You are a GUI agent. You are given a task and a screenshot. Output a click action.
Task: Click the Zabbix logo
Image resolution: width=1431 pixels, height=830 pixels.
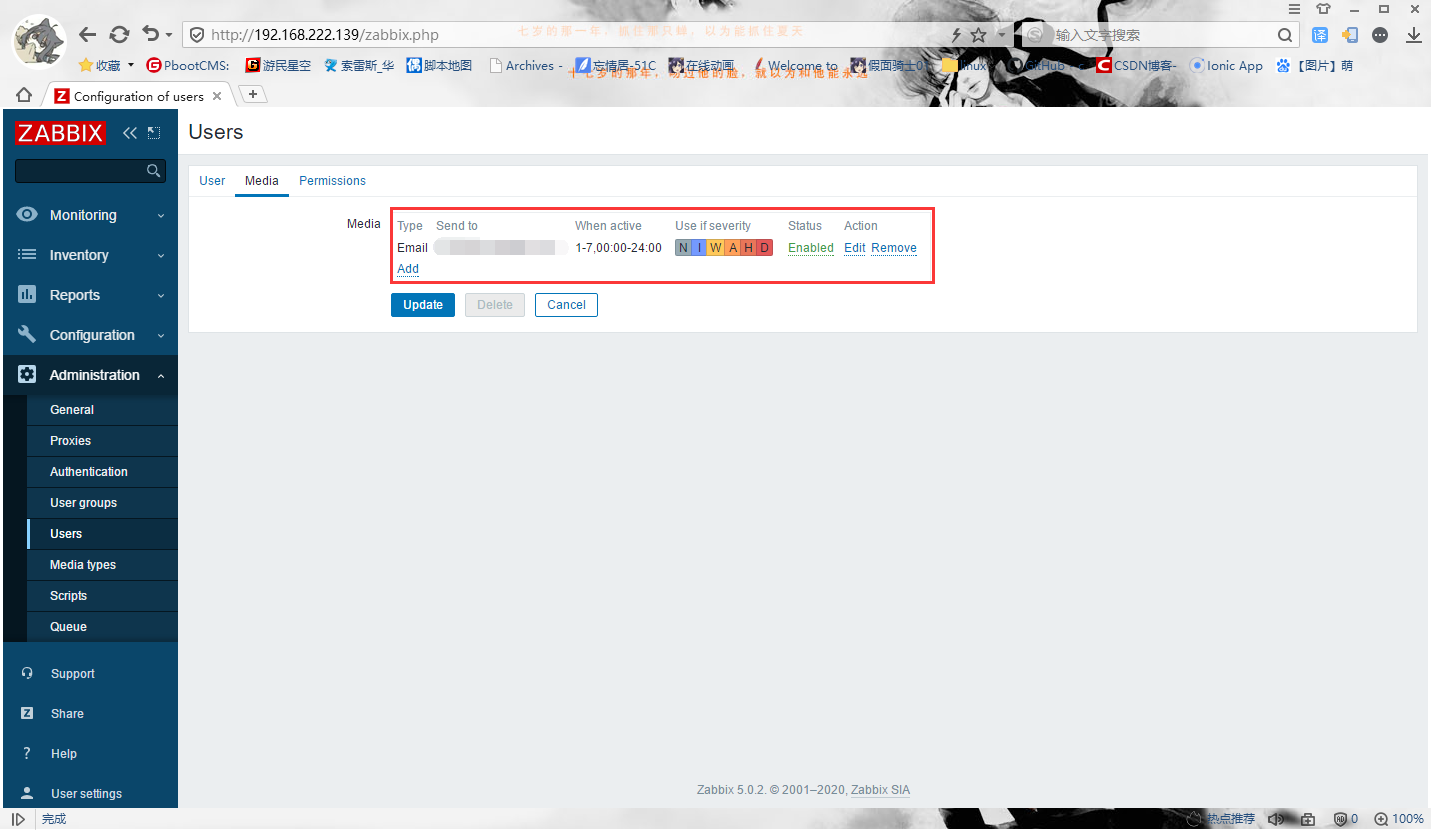60,133
